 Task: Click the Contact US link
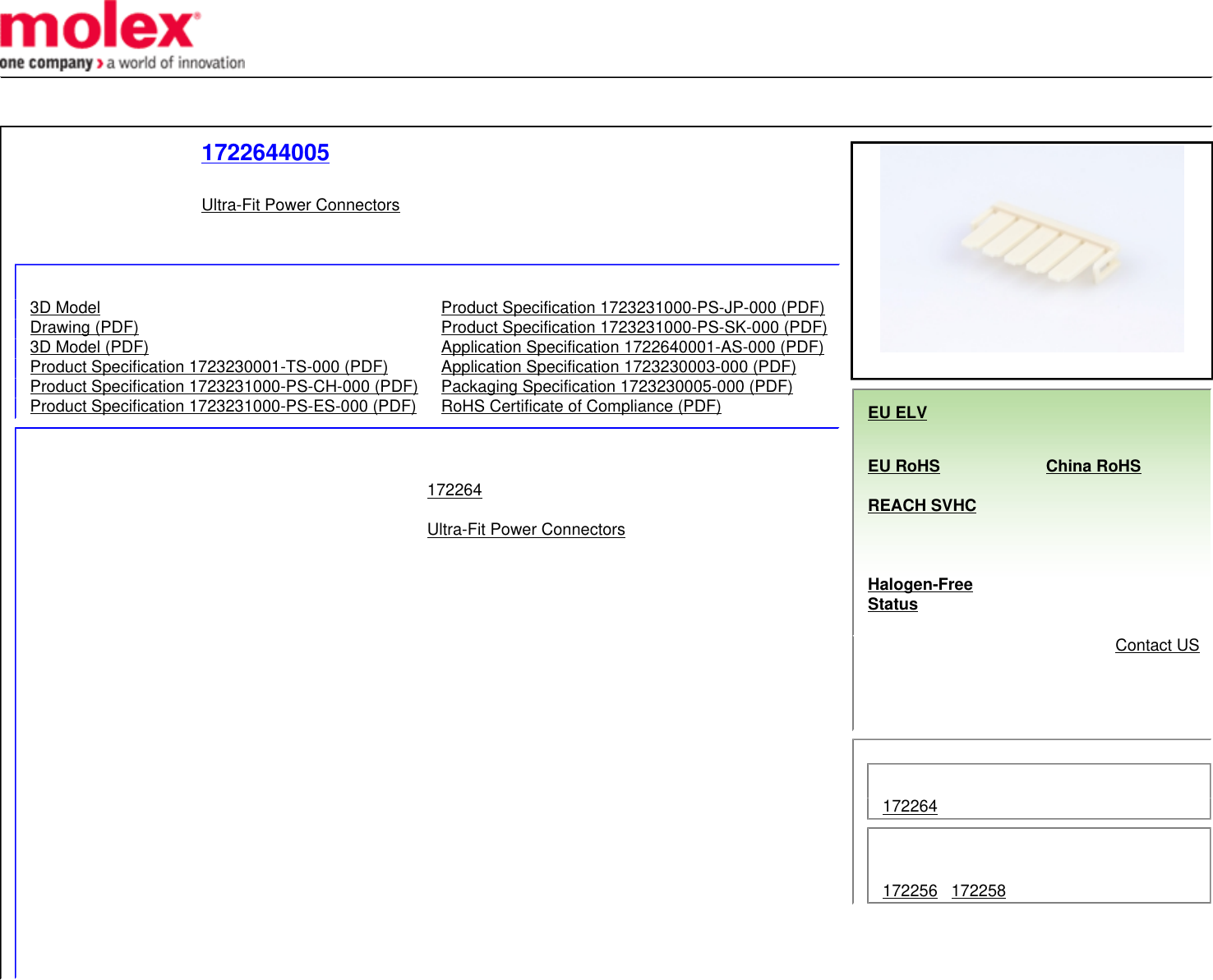pyautogui.click(x=1156, y=645)
